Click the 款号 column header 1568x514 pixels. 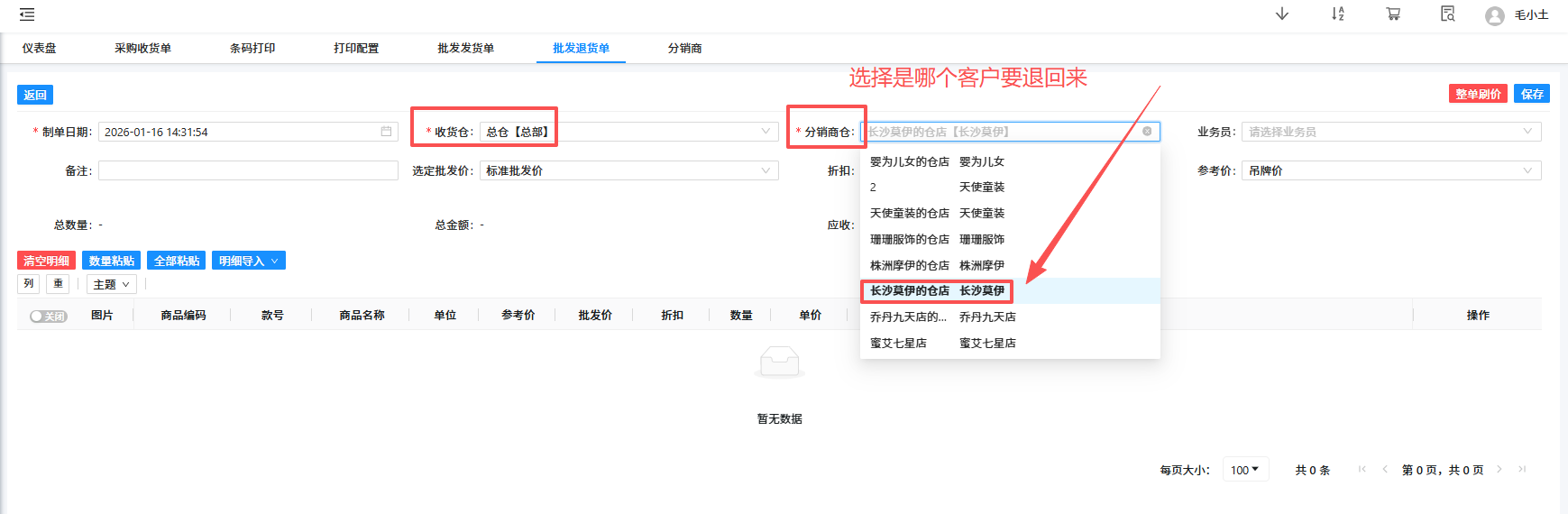click(272, 315)
